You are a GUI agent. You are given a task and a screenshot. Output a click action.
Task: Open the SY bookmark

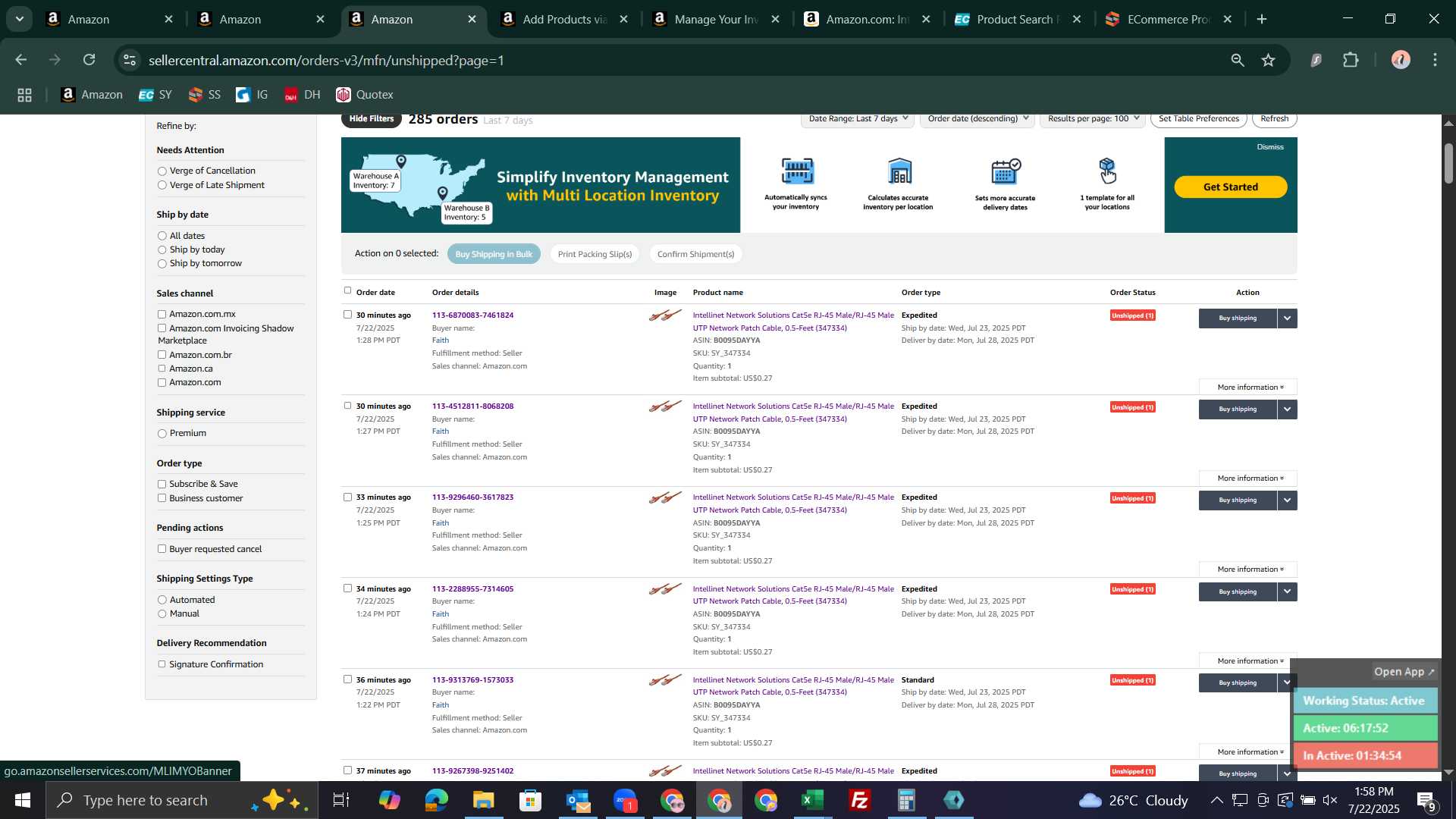click(155, 95)
